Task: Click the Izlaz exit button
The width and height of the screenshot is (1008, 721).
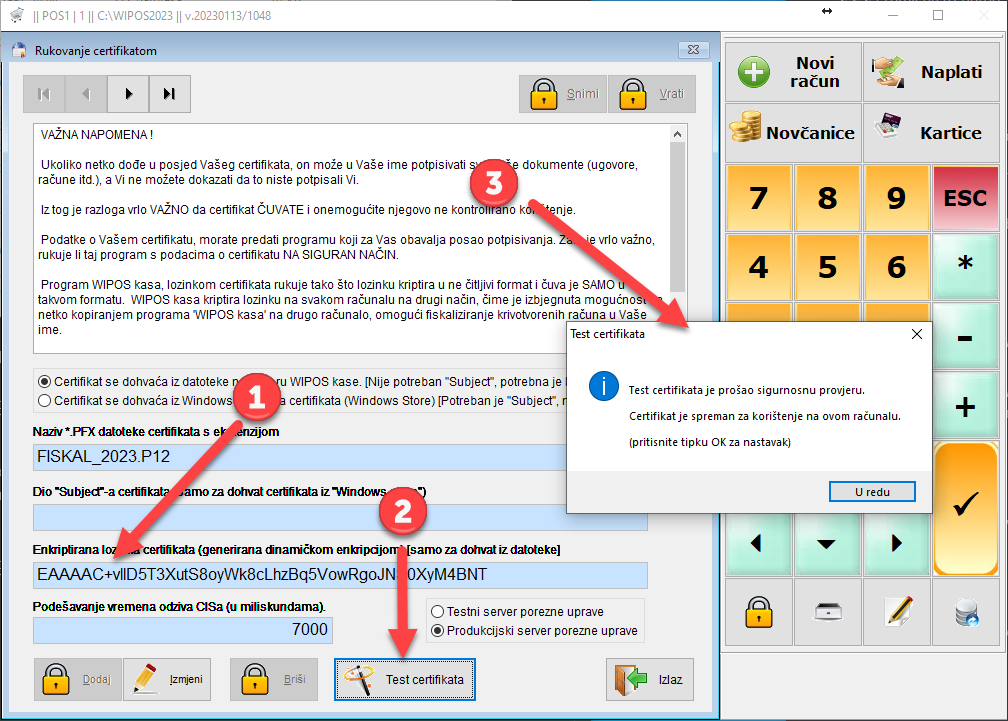Action: (650, 680)
